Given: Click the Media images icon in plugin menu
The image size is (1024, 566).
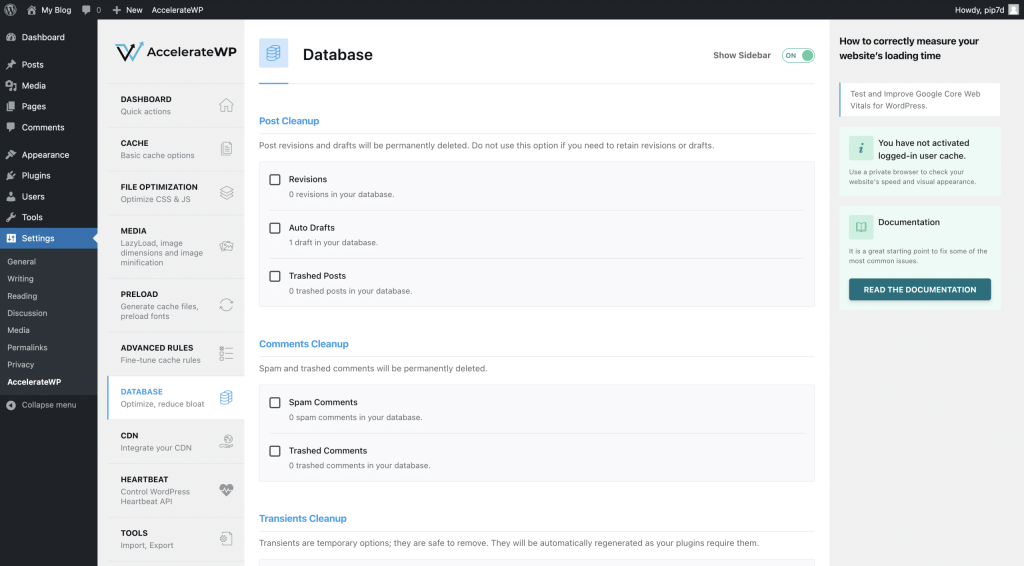Looking at the screenshot, I should tap(226, 246).
